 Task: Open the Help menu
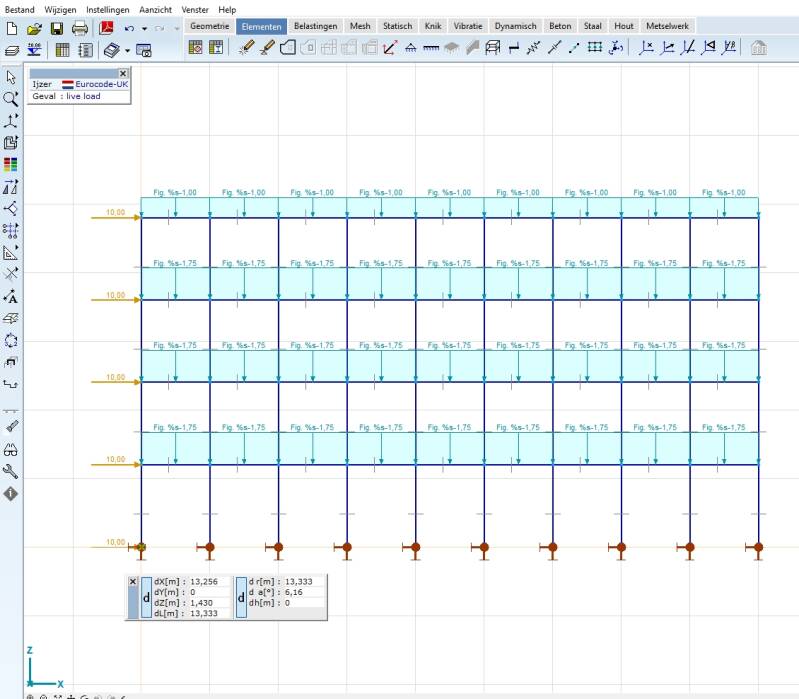click(227, 9)
